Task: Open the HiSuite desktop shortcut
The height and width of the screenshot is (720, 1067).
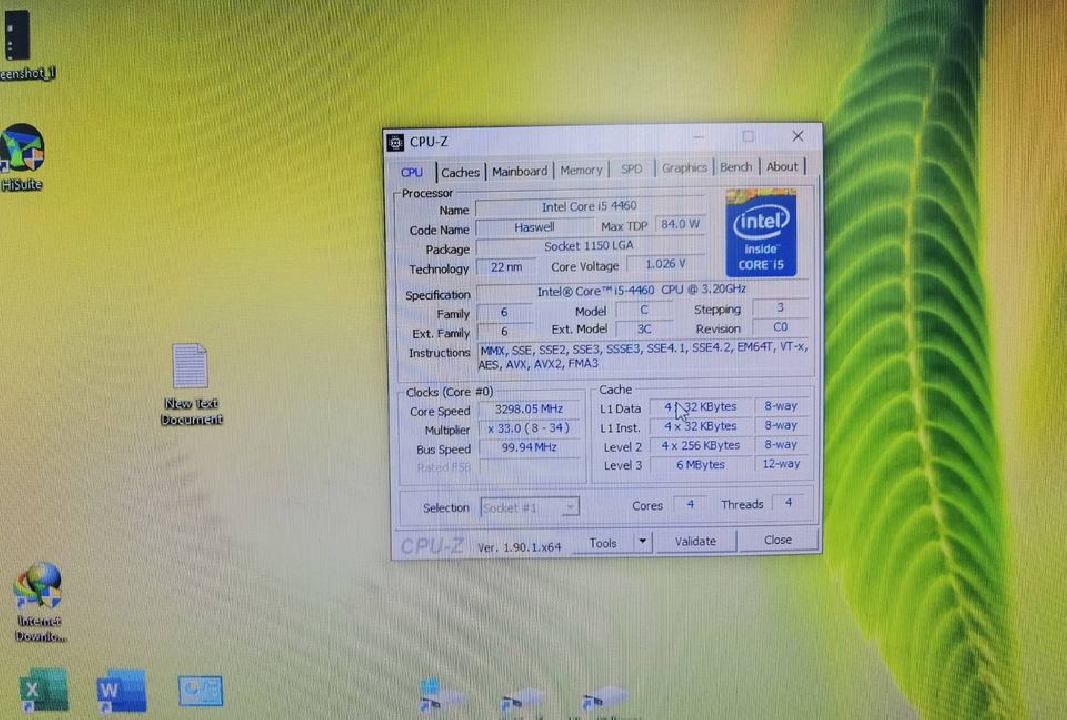Action: pos(22,157)
